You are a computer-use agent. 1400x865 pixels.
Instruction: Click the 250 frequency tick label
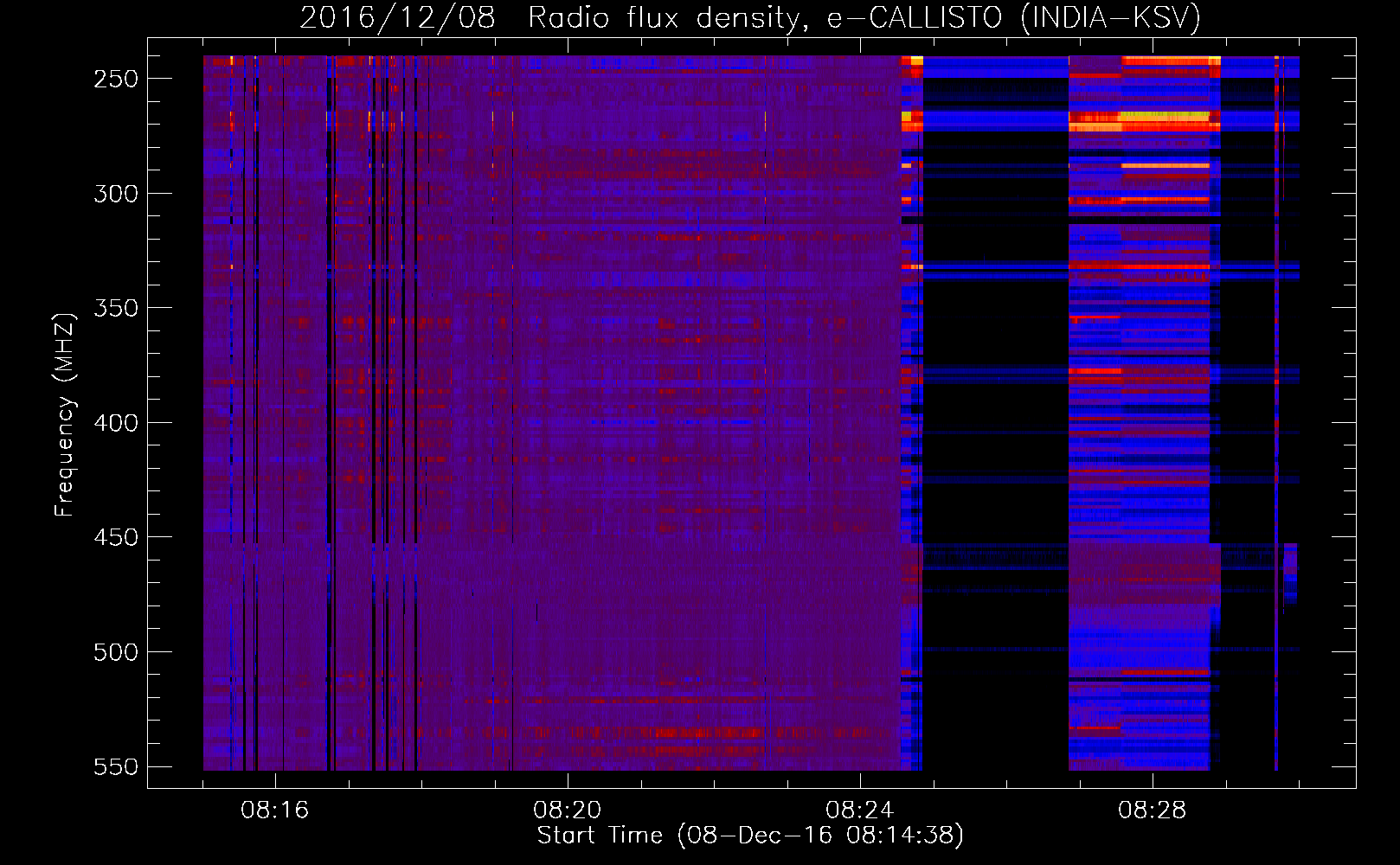[116, 79]
